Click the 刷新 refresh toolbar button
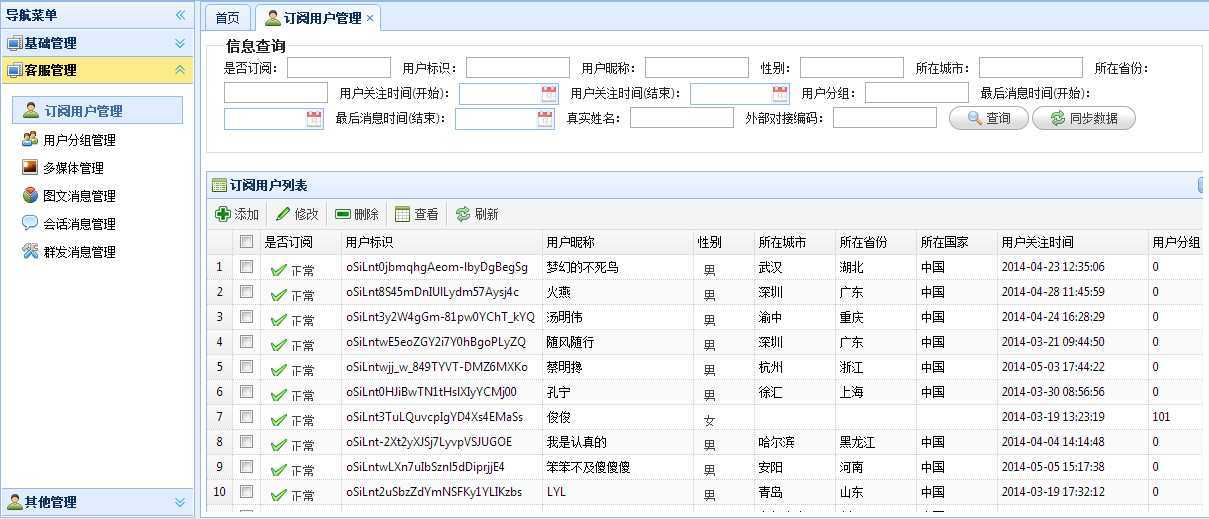This screenshot has height=519, width=1209. click(x=477, y=214)
